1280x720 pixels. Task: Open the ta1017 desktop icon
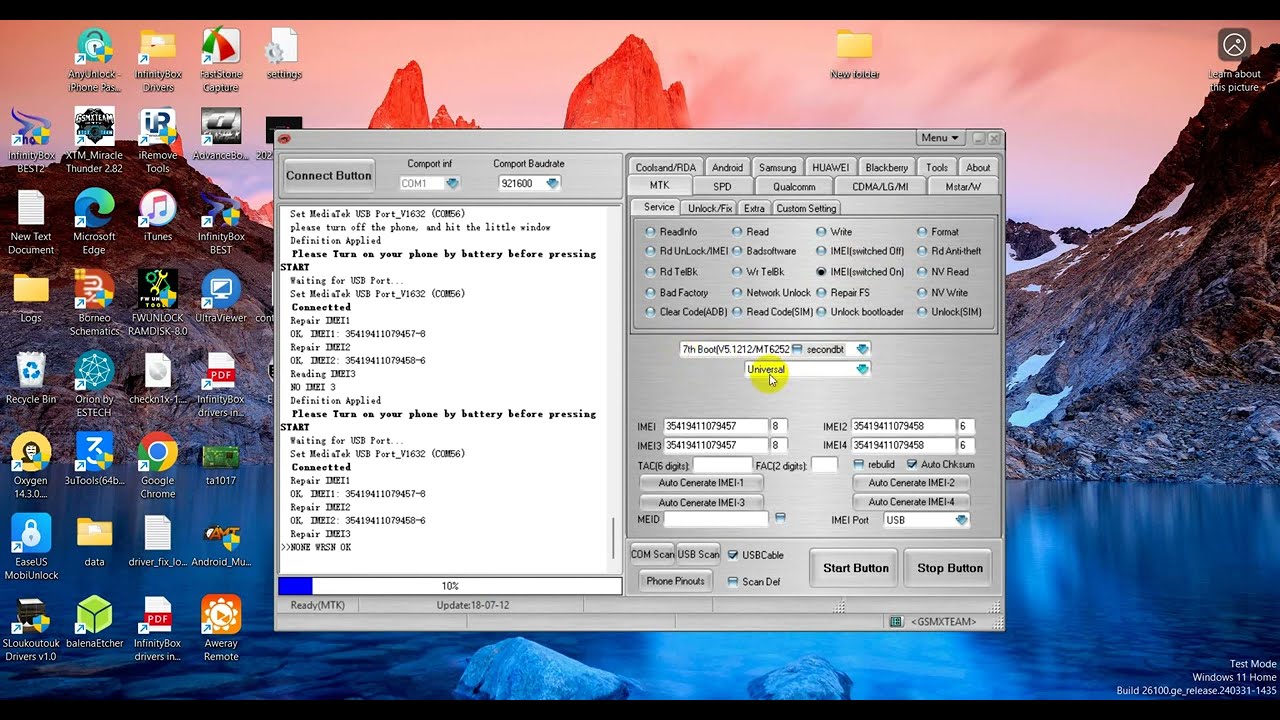(x=220, y=459)
